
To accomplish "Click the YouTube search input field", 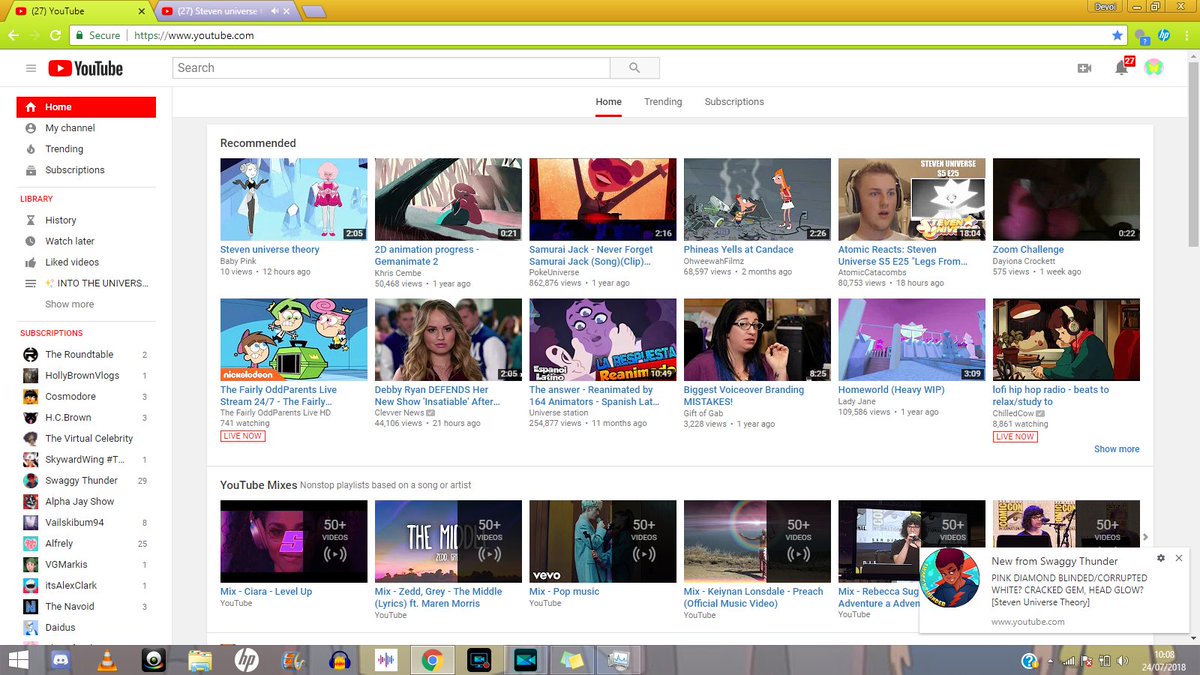I will click(x=391, y=68).
